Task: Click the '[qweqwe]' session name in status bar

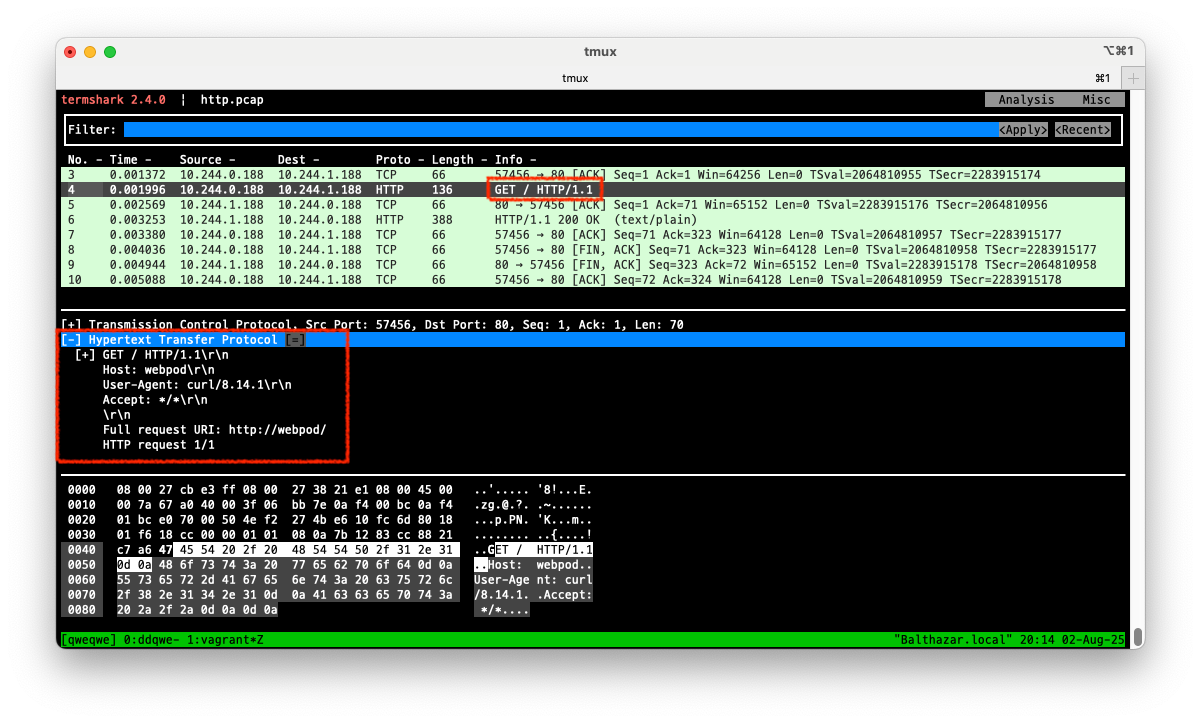Action: click(89, 639)
